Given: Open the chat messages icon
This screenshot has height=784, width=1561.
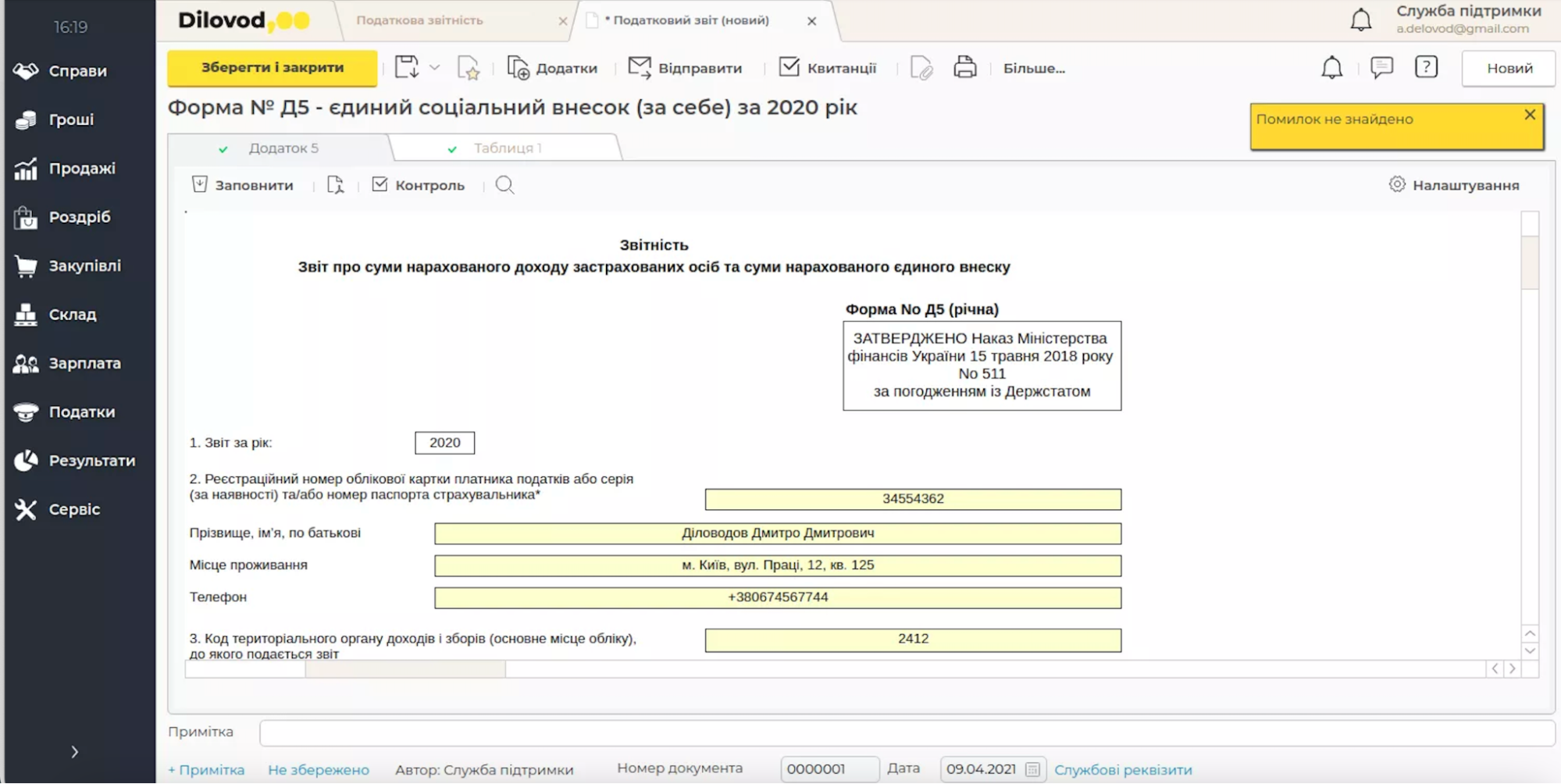Looking at the screenshot, I should click(x=1381, y=67).
